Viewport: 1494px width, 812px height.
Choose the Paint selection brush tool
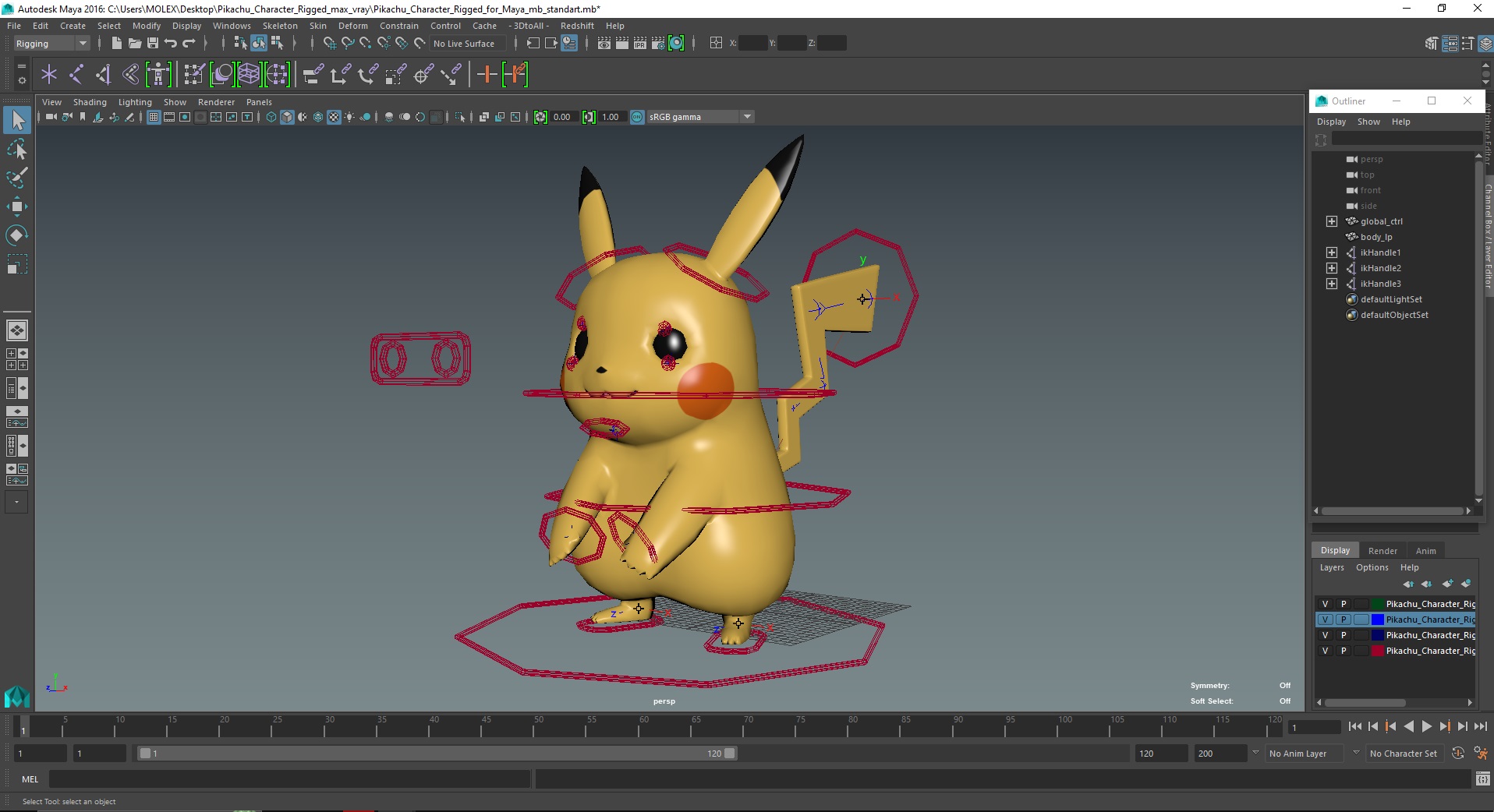tap(17, 178)
